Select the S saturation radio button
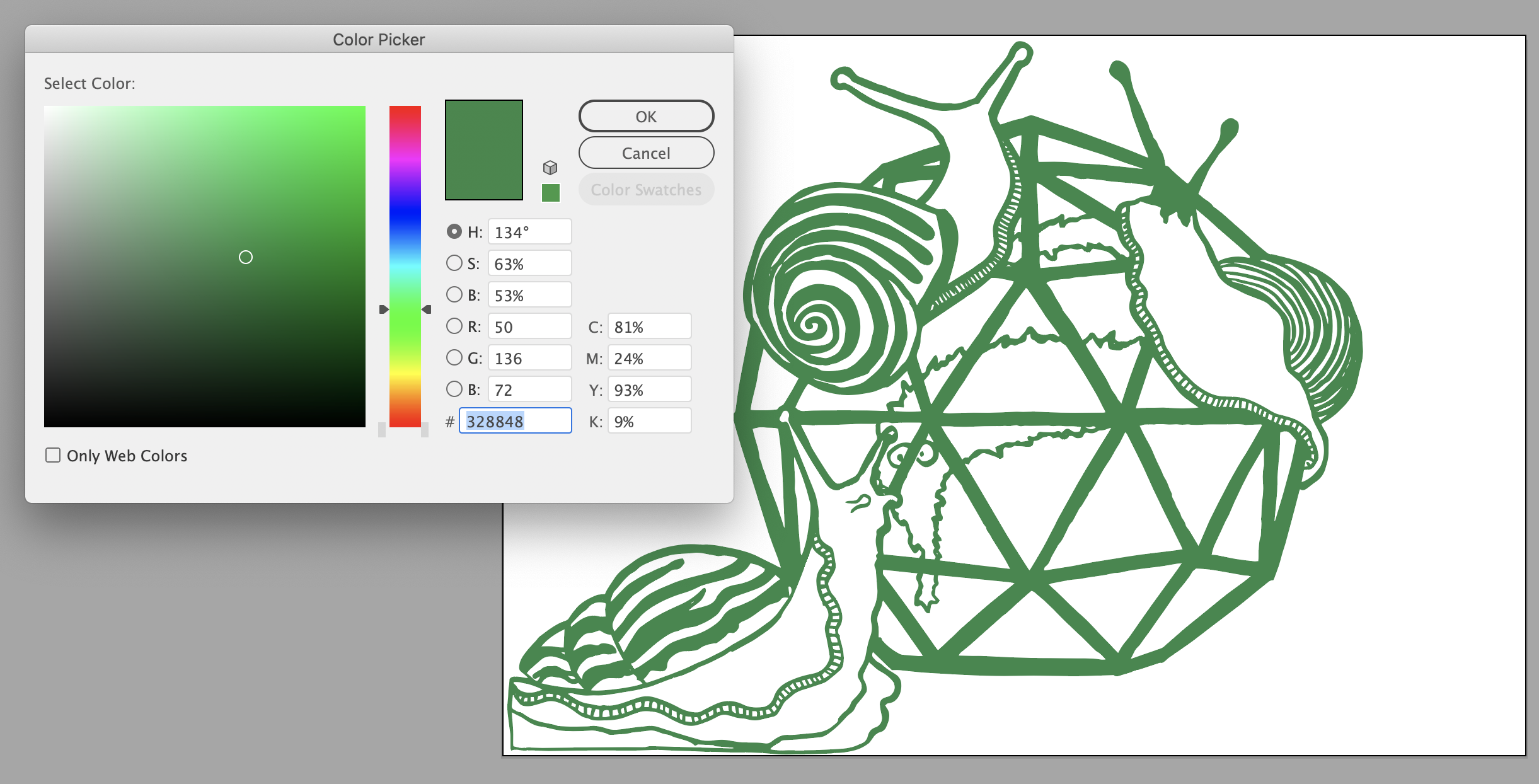The width and height of the screenshot is (1539, 784). click(x=454, y=263)
